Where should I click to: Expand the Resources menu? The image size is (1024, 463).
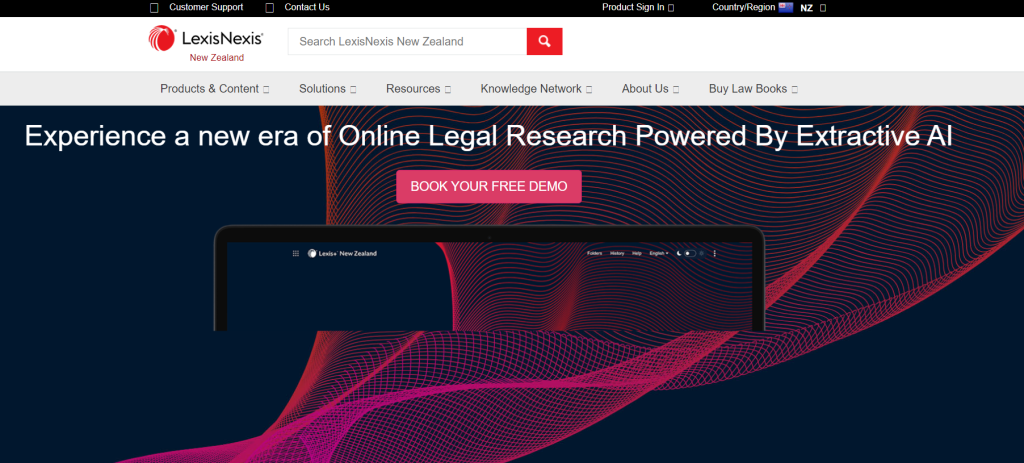(419, 89)
